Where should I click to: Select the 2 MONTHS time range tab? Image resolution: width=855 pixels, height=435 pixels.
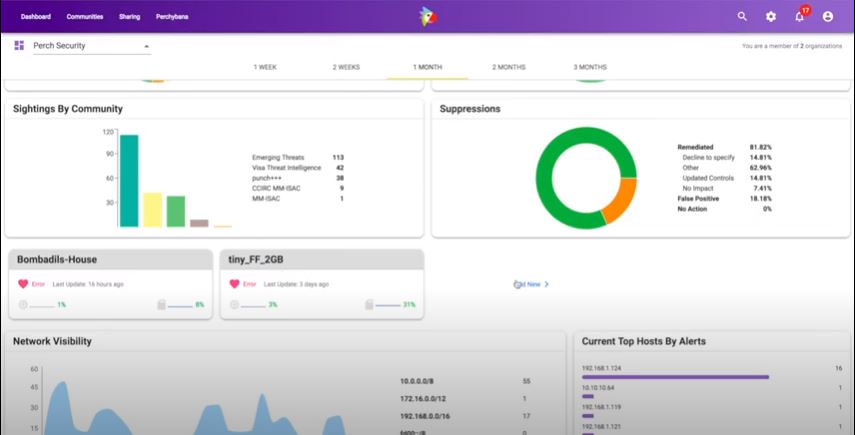509,67
